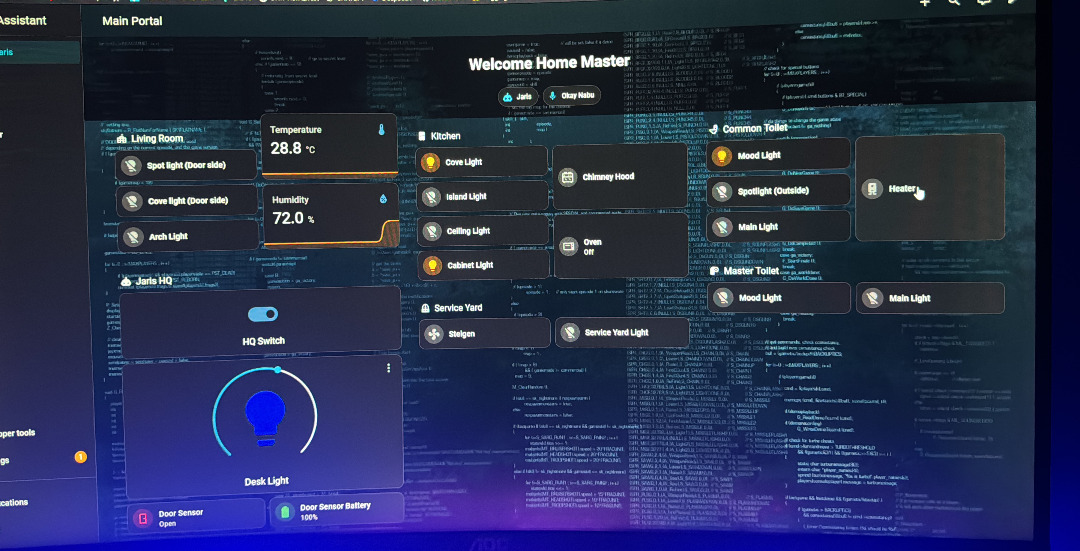Click the Service Yard heading icon
This screenshot has width=1080, height=551.
click(x=426, y=309)
